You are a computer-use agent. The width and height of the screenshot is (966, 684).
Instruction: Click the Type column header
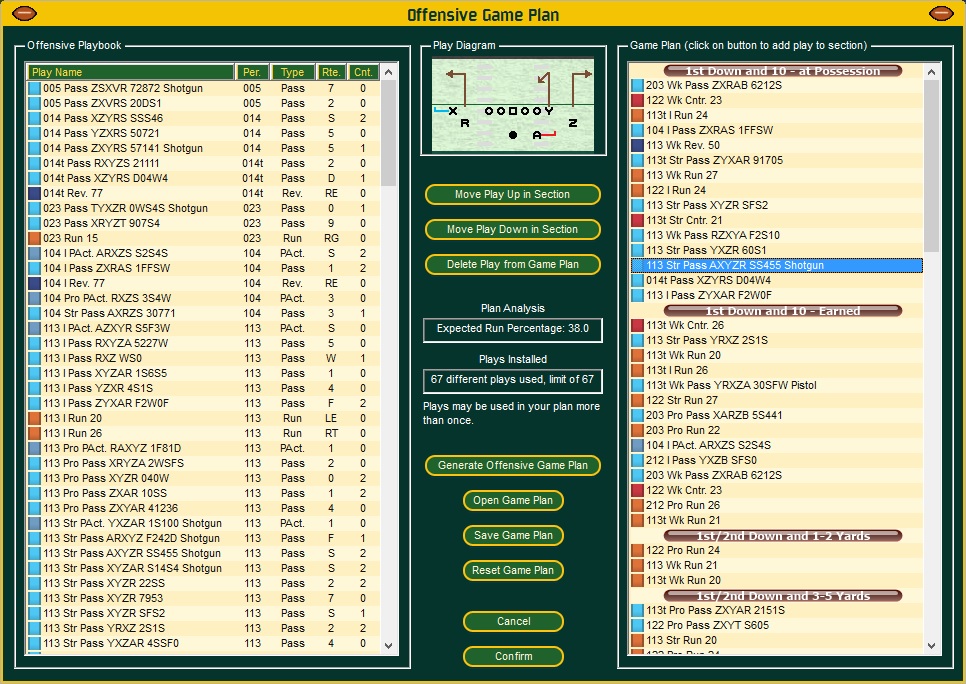292,71
